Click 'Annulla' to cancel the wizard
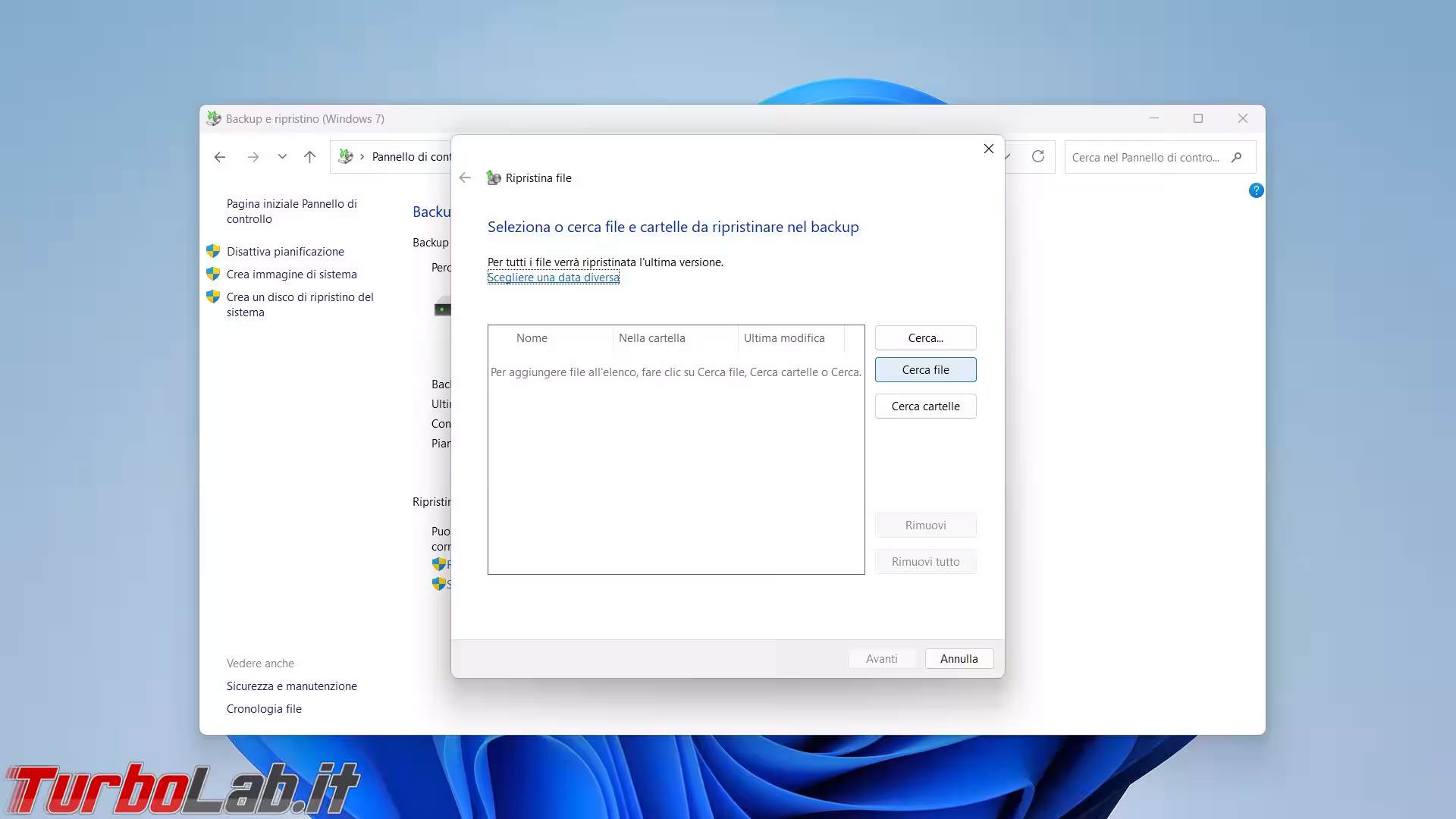This screenshot has width=1456, height=819. pos(959,659)
